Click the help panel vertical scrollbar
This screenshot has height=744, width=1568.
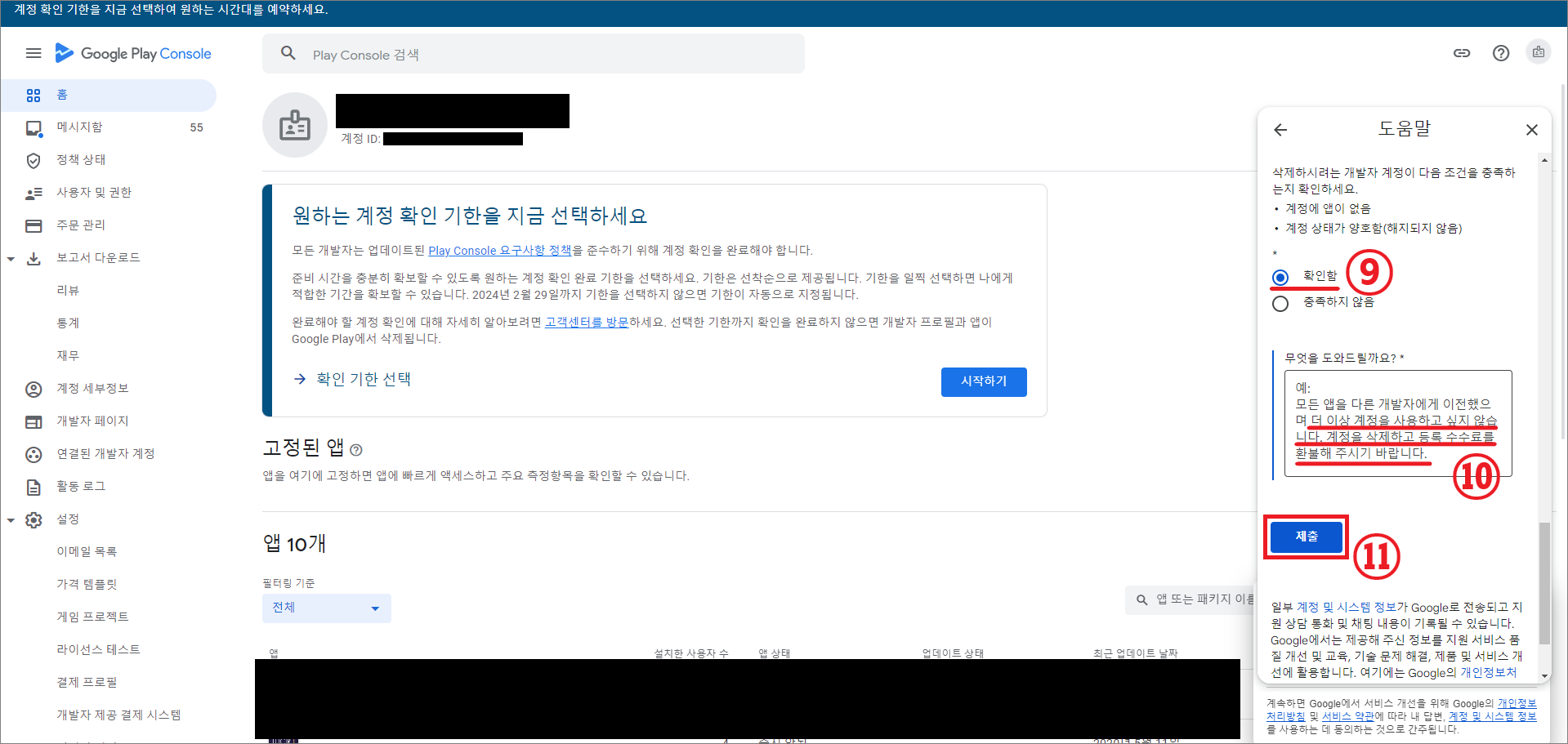[1544, 583]
